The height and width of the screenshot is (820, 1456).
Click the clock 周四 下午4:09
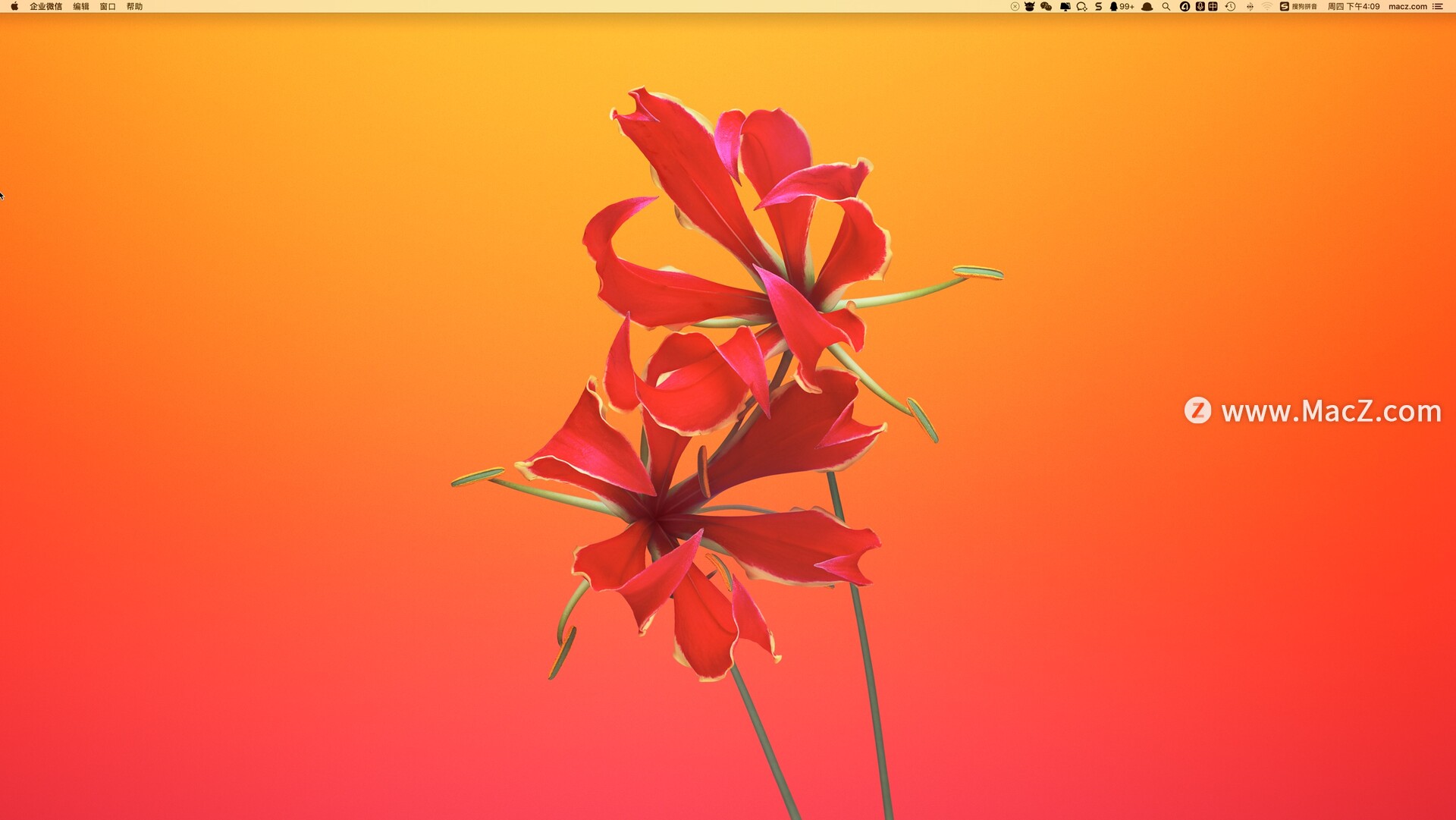tap(1354, 6)
